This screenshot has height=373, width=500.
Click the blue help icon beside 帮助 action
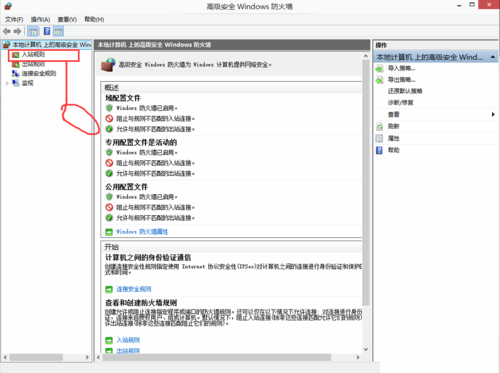(x=379, y=150)
